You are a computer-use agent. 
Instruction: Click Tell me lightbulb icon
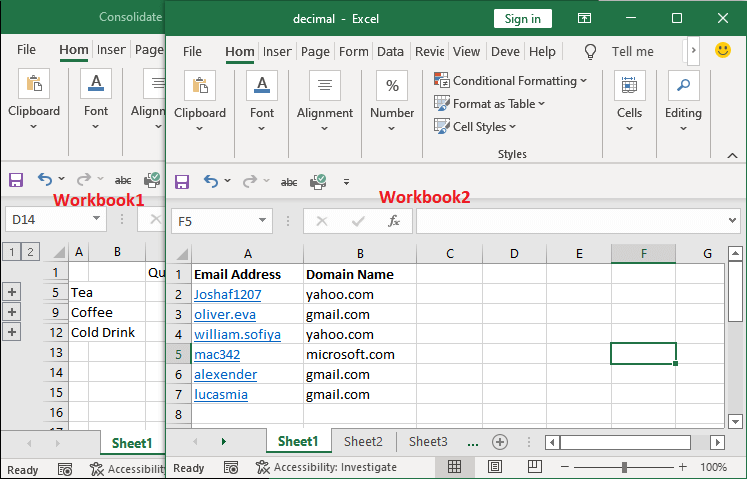[590, 51]
